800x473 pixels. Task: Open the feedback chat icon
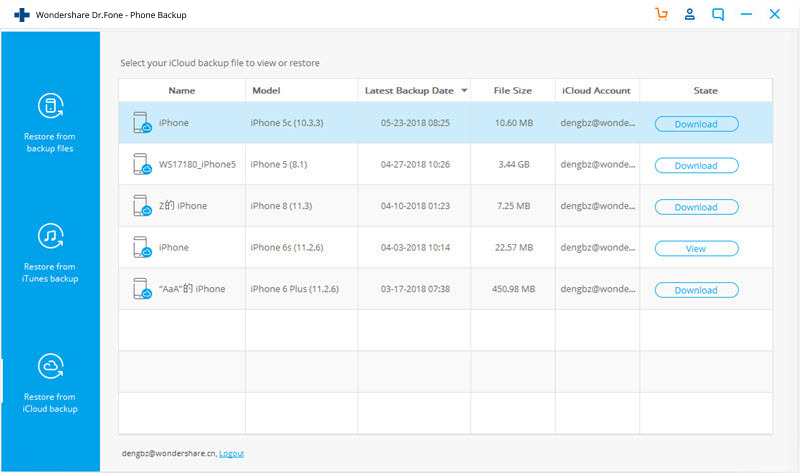(x=718, y=14)
